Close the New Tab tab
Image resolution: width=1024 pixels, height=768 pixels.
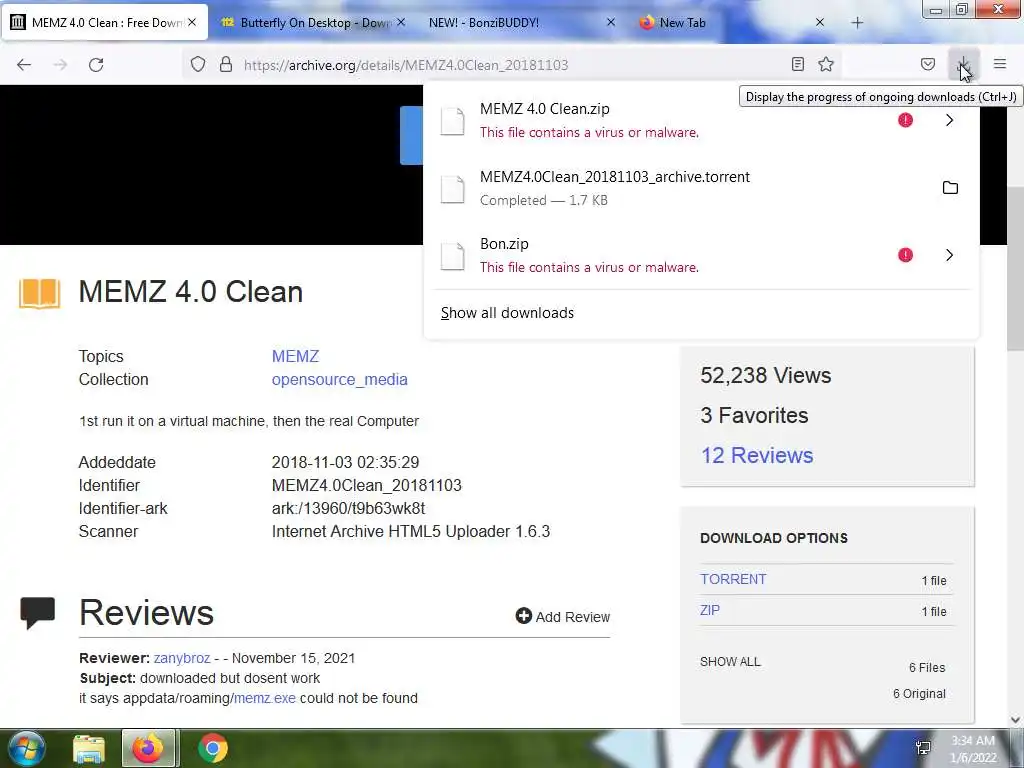click(820, 22)
